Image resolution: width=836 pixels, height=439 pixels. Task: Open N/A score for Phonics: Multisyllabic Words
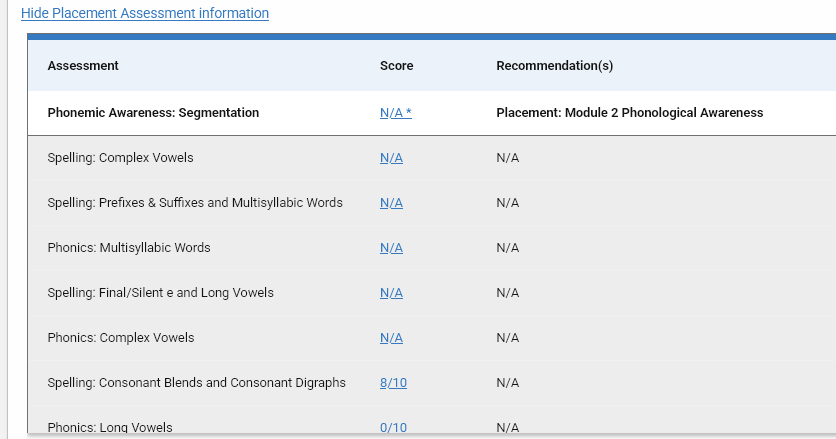tap(391, 248)
